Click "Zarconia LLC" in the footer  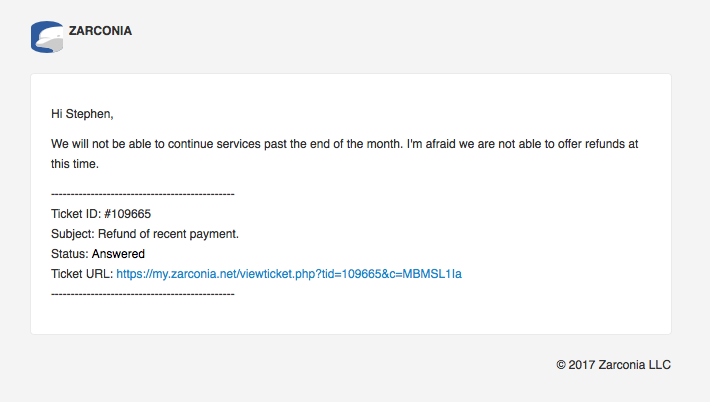coord(636,365)
